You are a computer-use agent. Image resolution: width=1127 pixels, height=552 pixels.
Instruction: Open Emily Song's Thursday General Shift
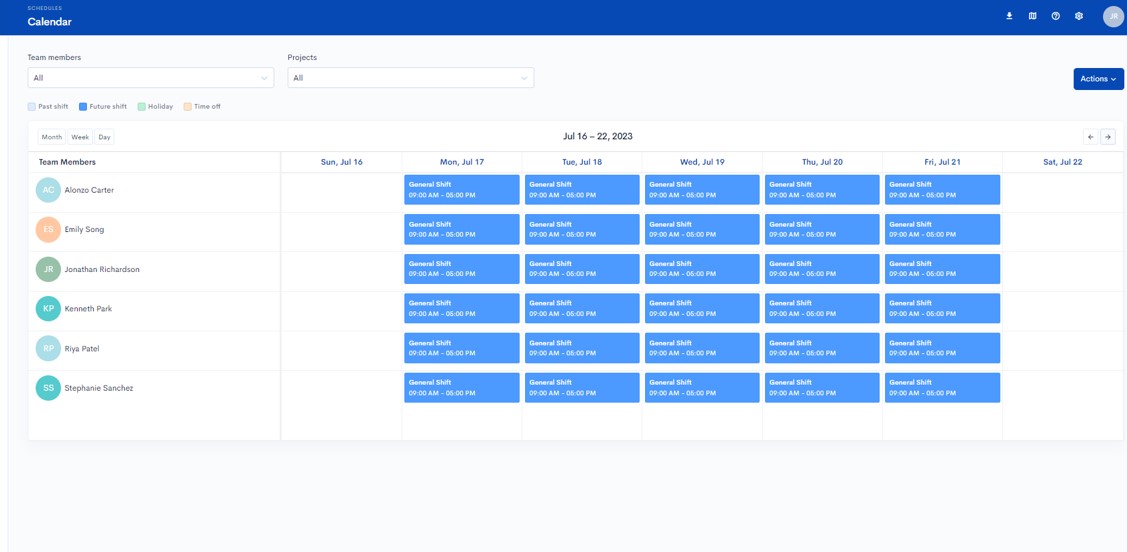click(x=822, y=229)
